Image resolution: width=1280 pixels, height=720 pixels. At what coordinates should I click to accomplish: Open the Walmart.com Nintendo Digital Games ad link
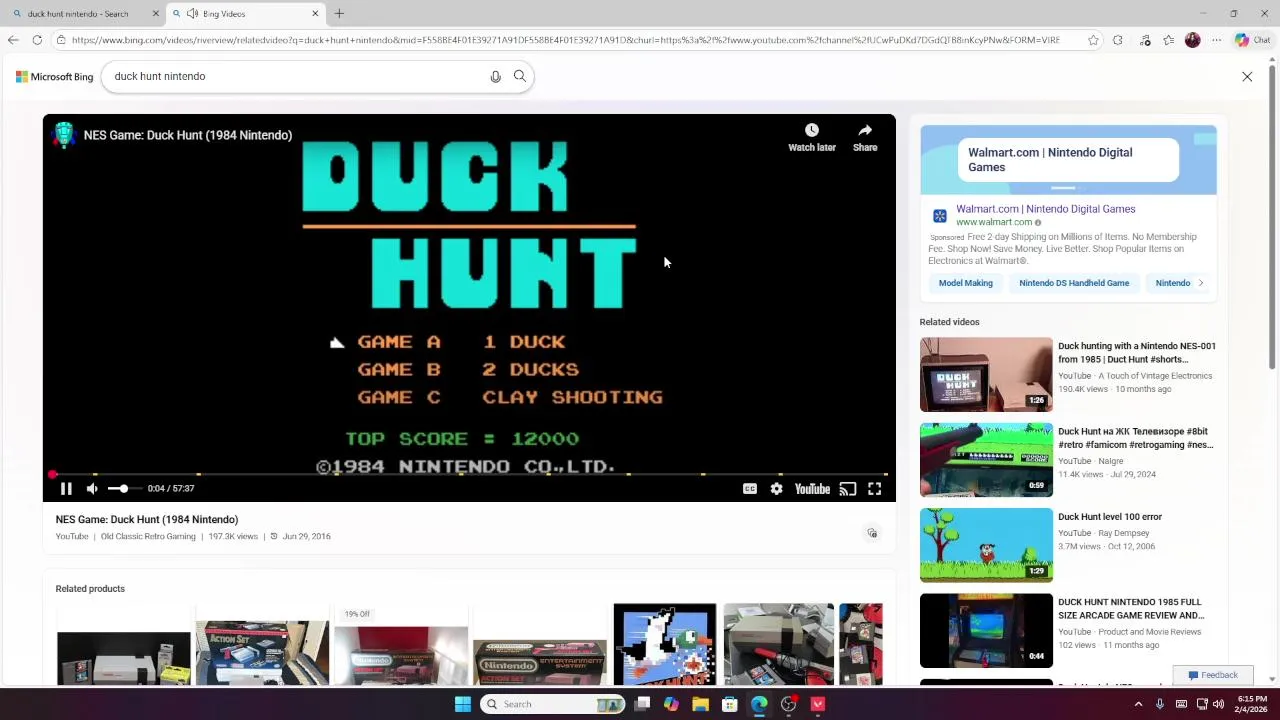tap(1045, 209)
